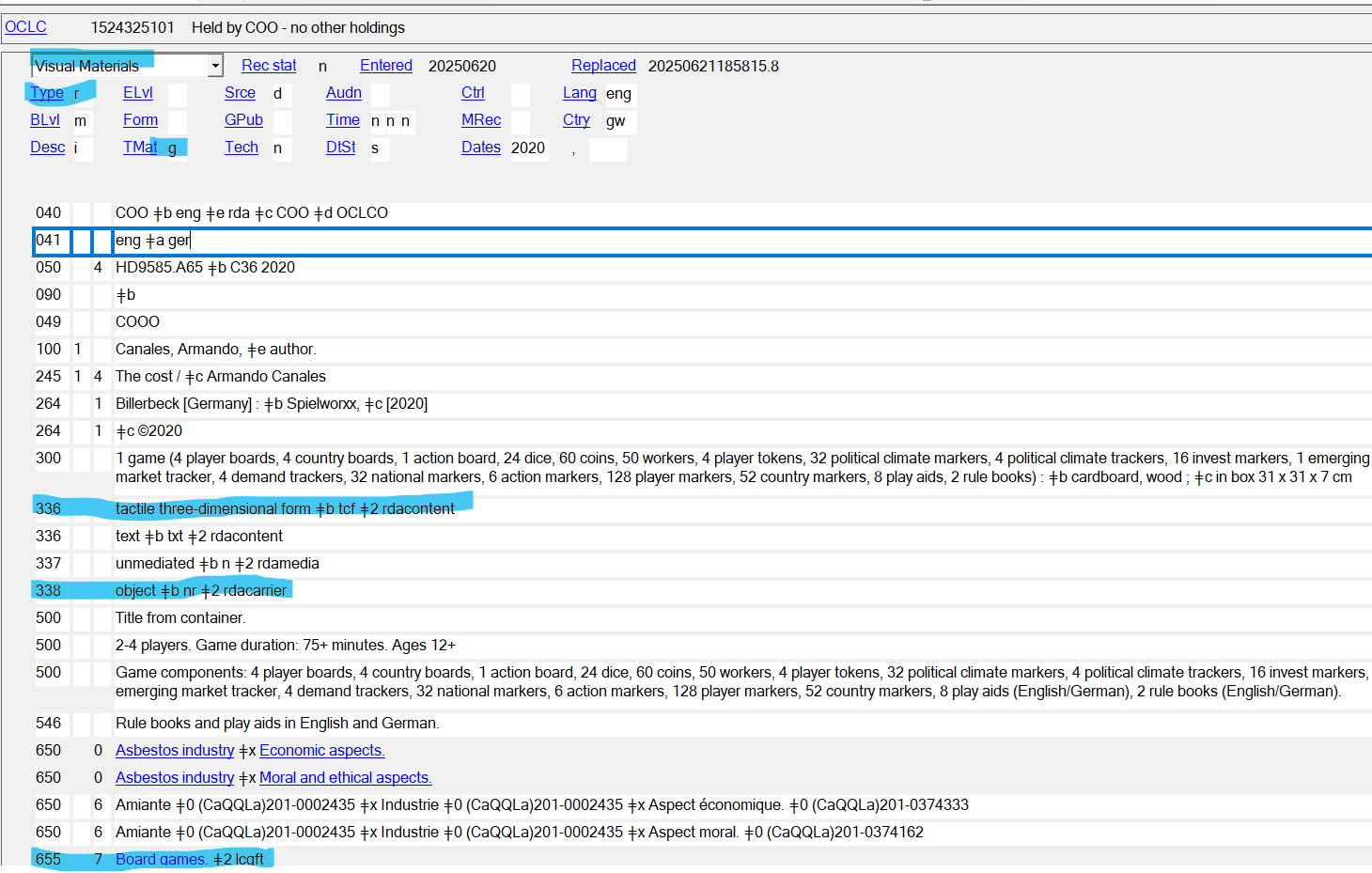This screenshot has height=873, width=1372.
Task: Click the GPub label link
Action: click(243, 120)
